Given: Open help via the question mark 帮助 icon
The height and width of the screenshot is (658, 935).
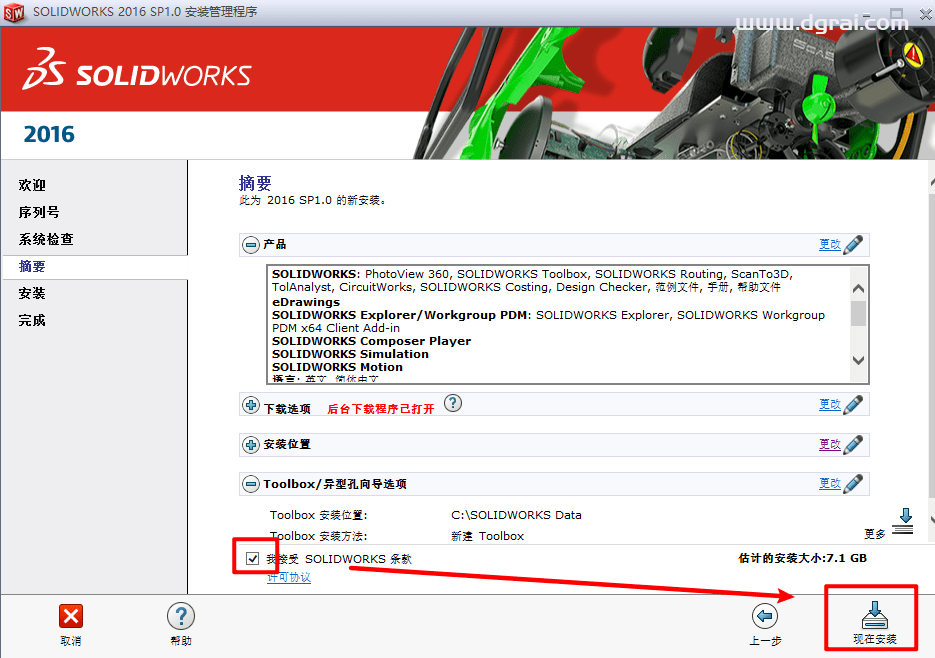Looking at the screenshot, I should [x=181, y=616].
